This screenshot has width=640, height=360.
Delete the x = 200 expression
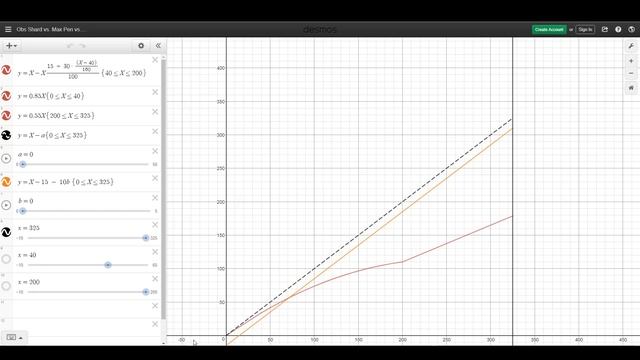point(155,279)
